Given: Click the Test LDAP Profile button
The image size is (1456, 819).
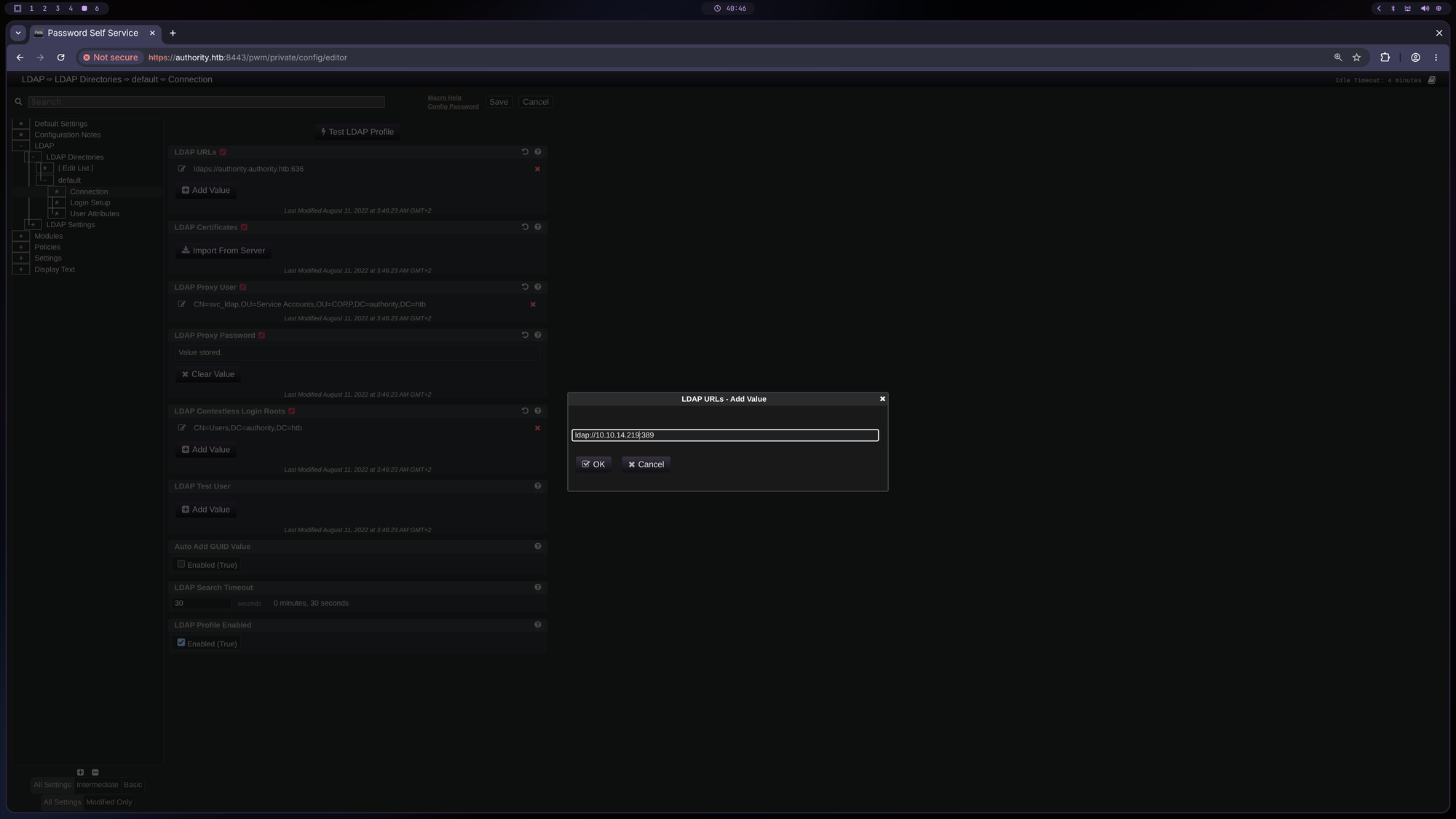Looking at the screenshot, I should 357,132.
